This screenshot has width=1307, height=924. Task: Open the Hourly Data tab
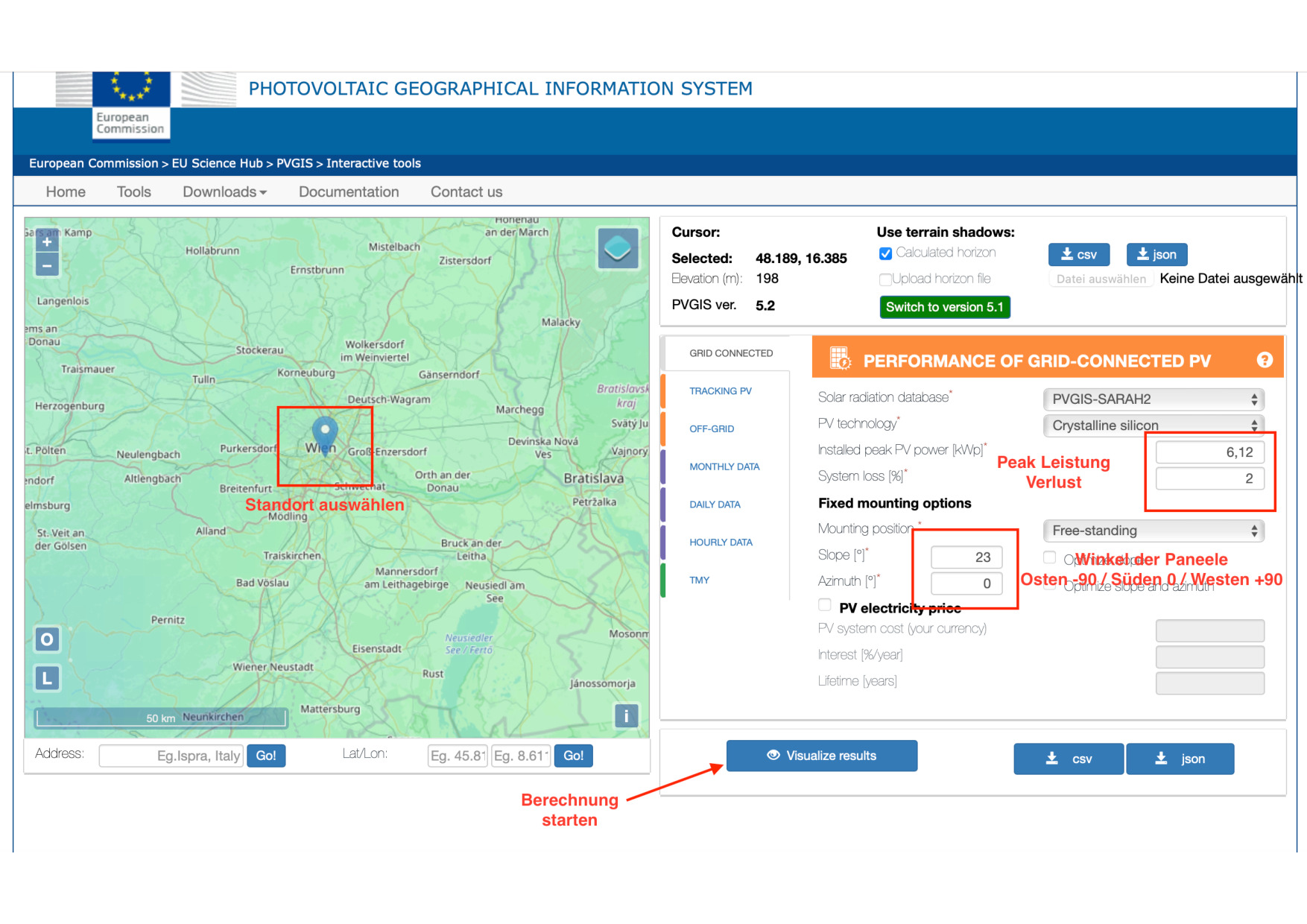coord(721,542)
